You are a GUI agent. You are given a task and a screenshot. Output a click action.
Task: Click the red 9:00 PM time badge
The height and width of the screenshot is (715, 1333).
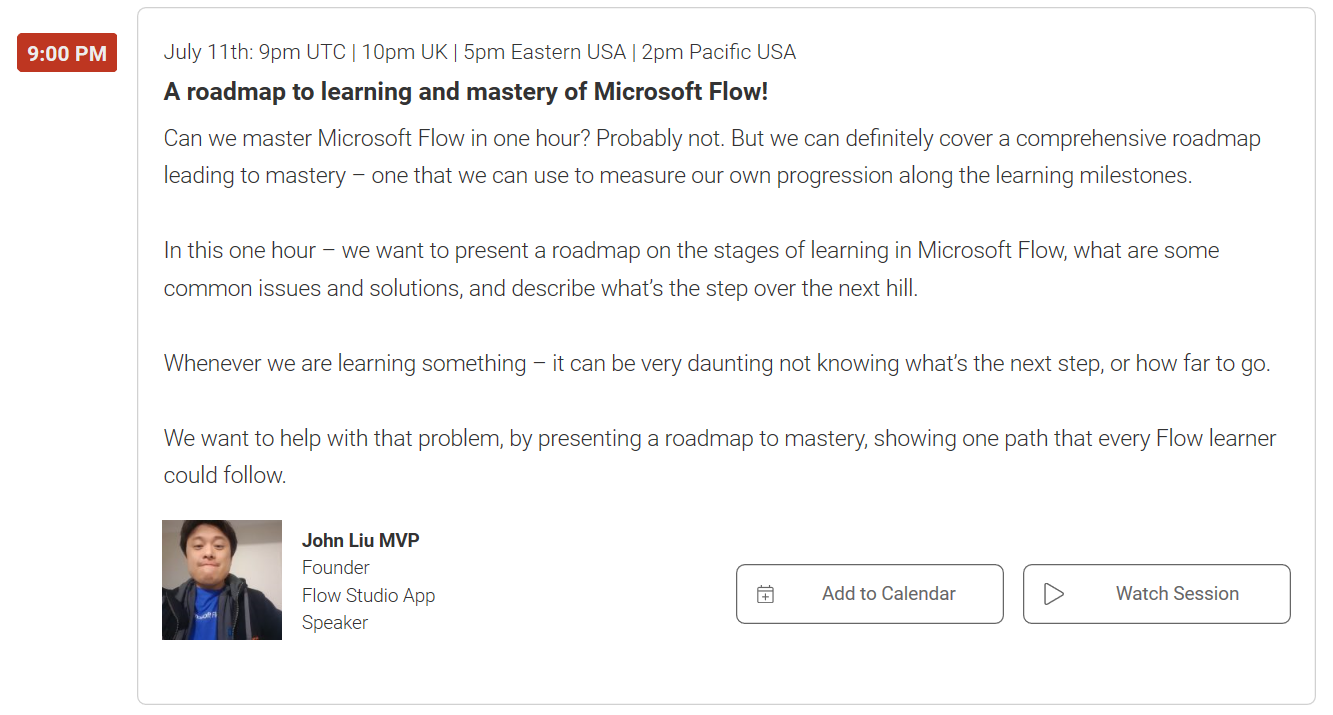pyautogui.click(x=67, y=53)
